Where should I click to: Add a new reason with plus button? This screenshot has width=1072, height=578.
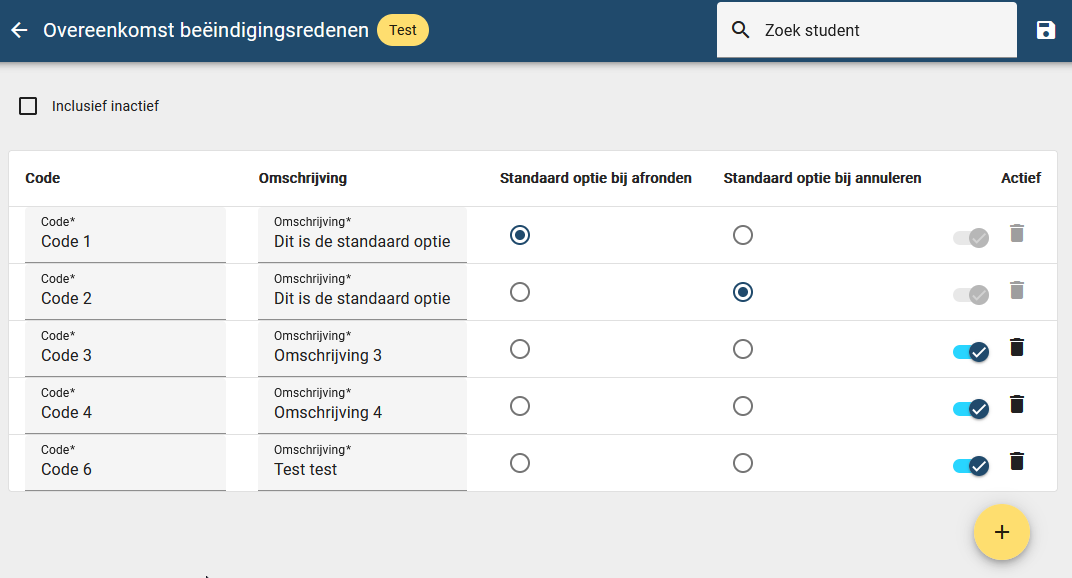1002,532
